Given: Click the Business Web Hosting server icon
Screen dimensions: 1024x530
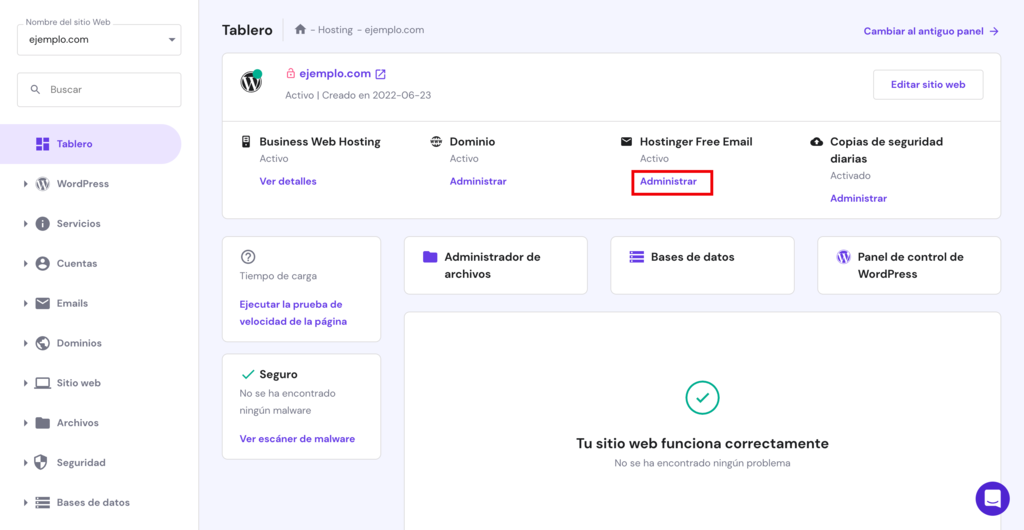Looking at the screenshot, I should tap(246, 142).
